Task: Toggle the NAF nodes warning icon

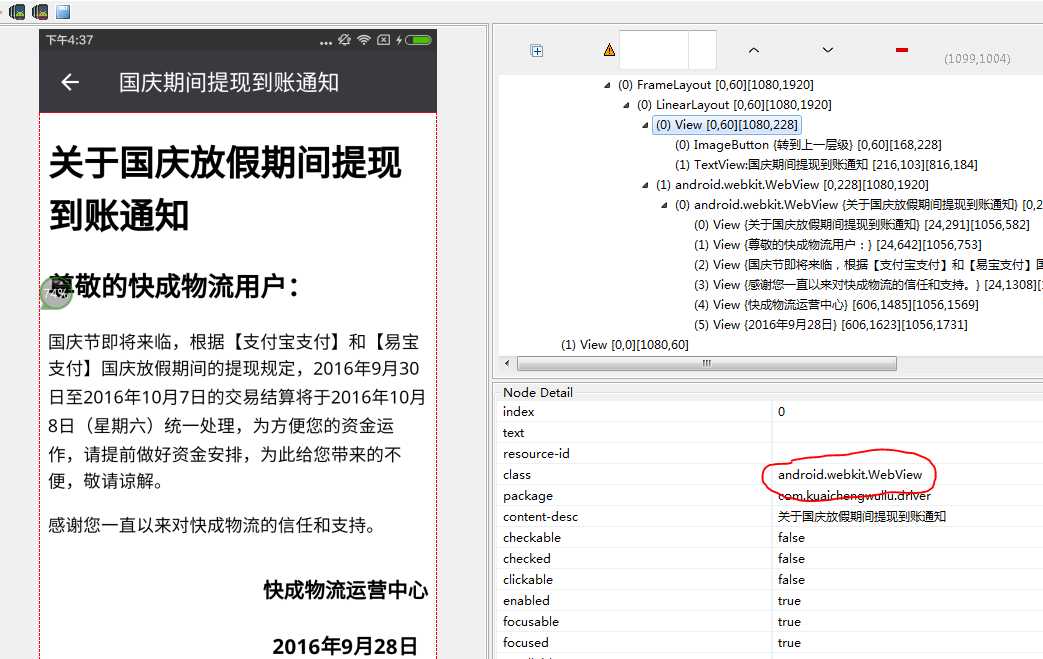Action: click(x=609, y=50)
